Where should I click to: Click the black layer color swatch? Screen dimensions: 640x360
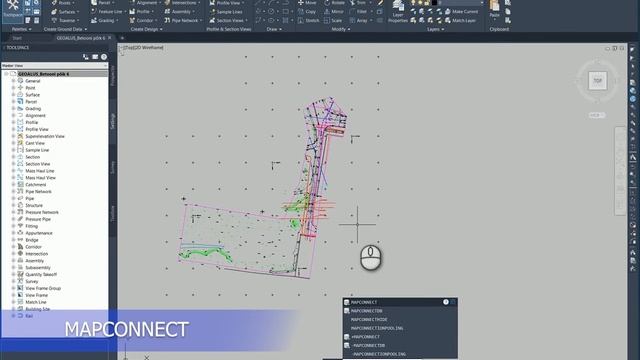[434, 3]
